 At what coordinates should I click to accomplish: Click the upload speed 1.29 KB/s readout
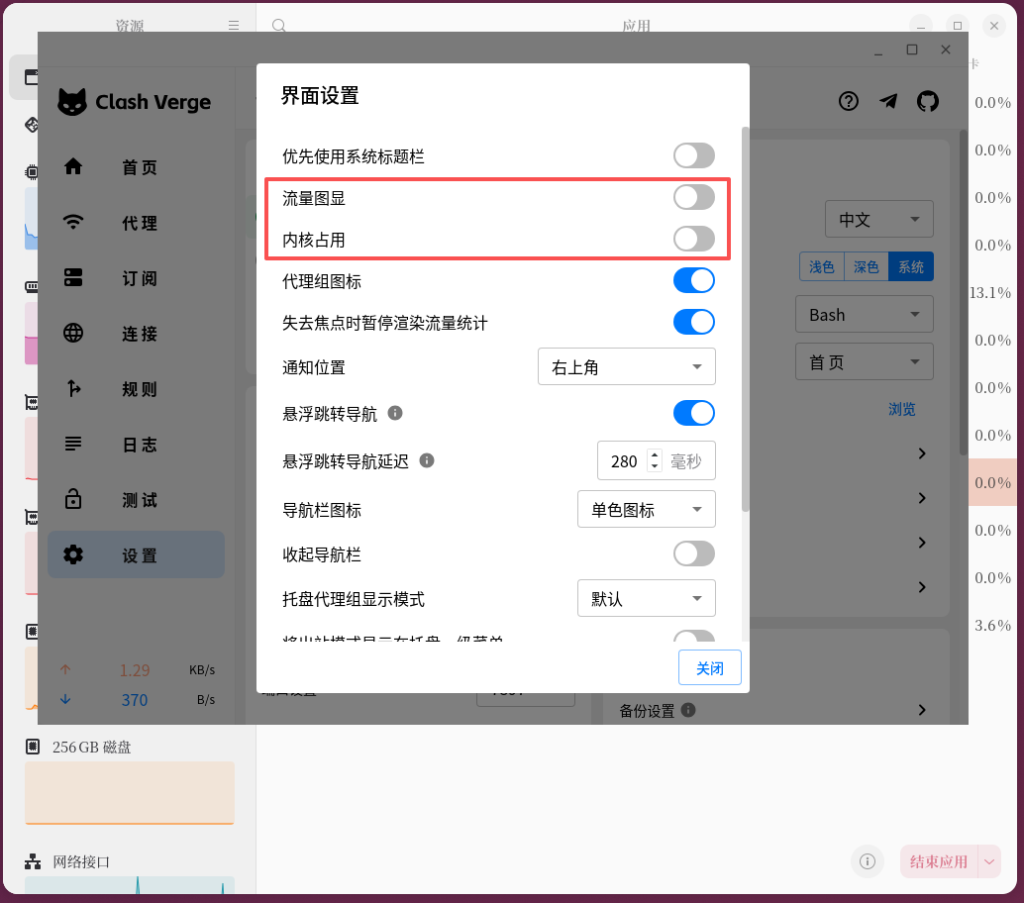tap(136, 670)
